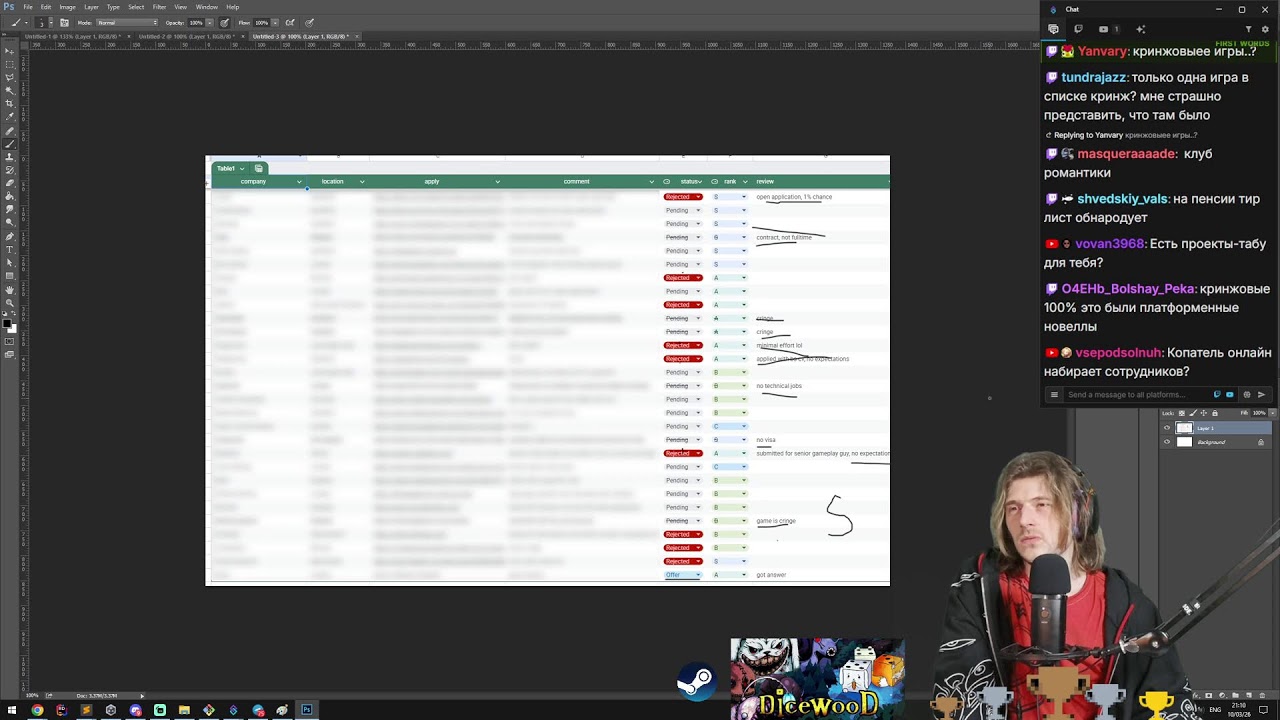Image resolution: width=1280 pixels, height=720 pixels.
Task: Select the Path Selection tool
Action: coord(9,262)
